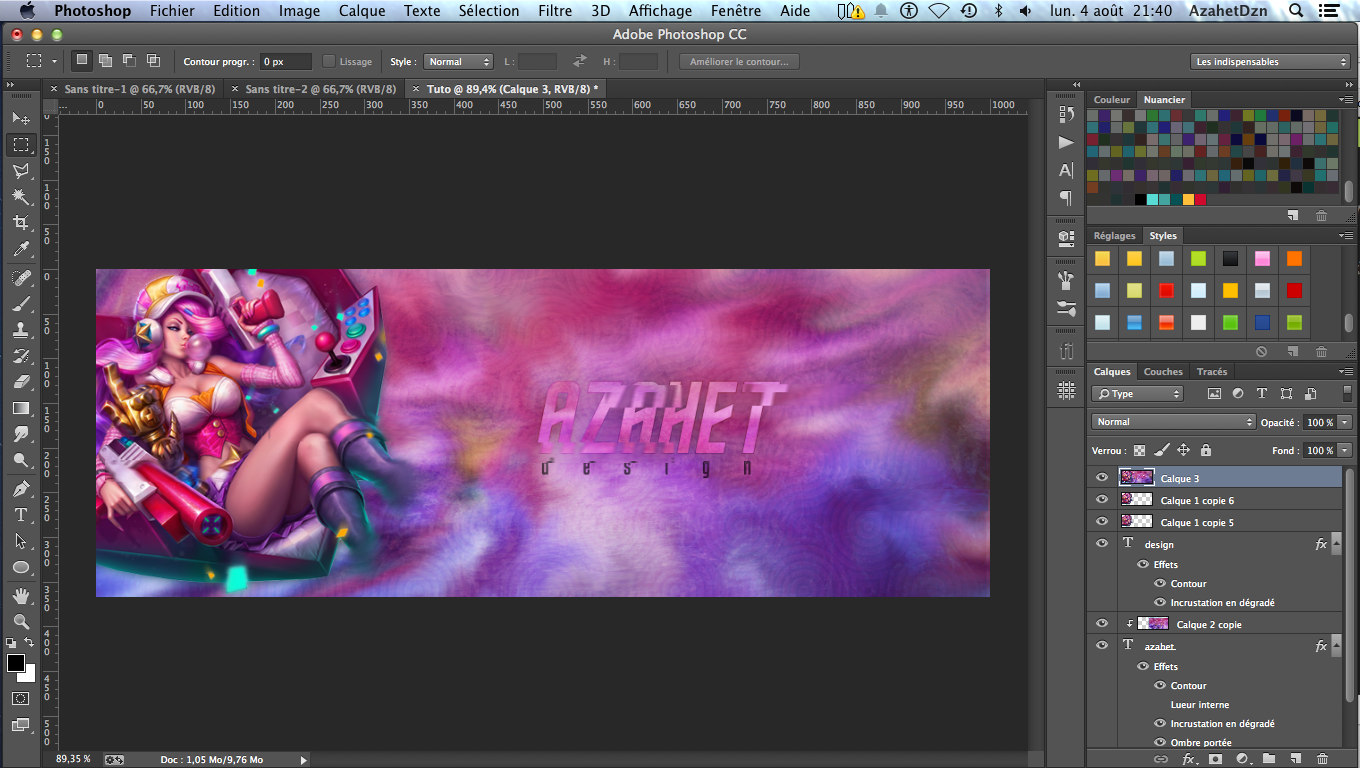Image resolution: width=1360 pixels, height=768 pixels.
Task: Open the Calque menu
Action: coord(362,11)
